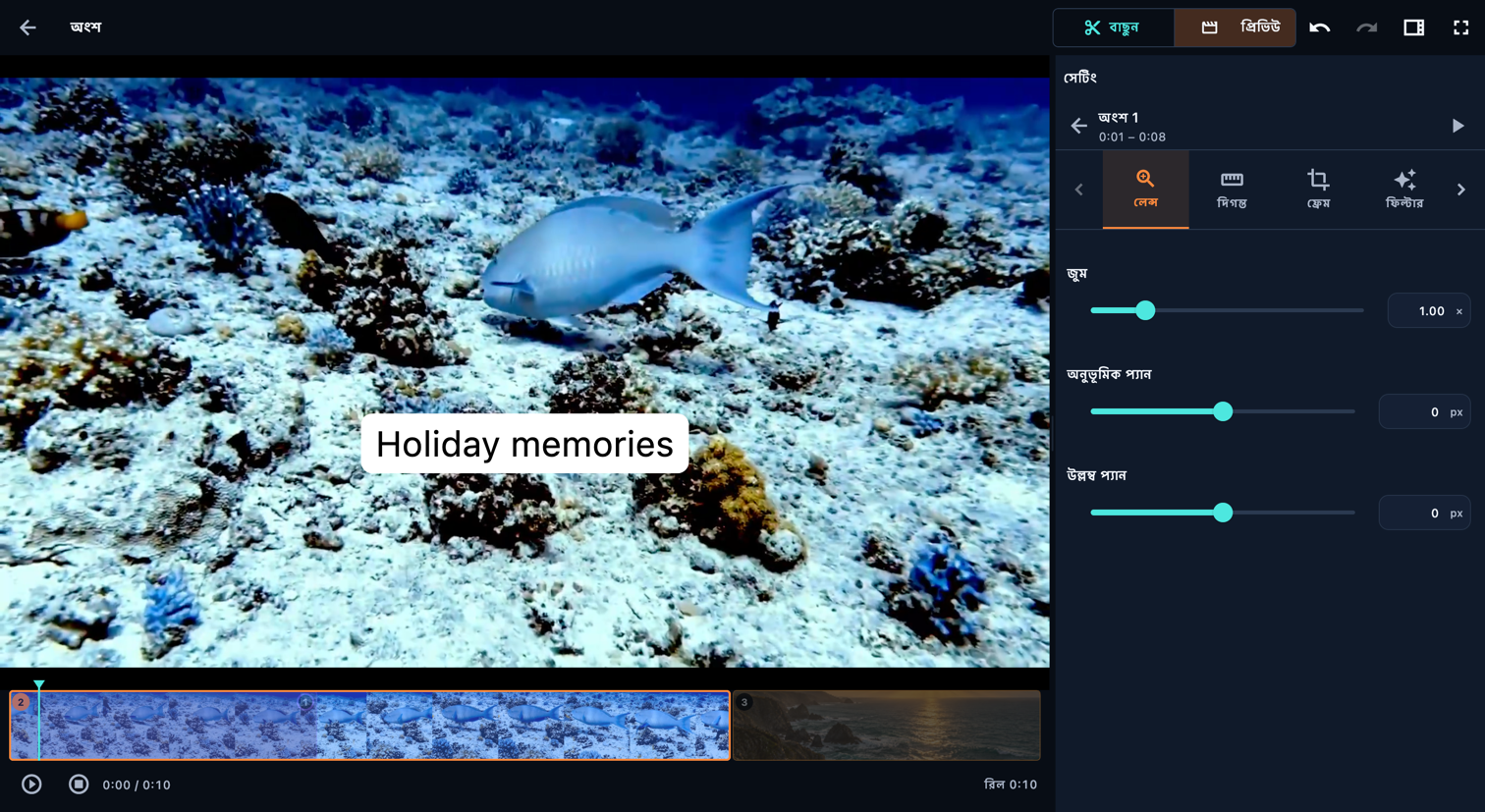Viewport: 1485px width, 812px height.
Task: Switch to বাছুন (scissors) mode
Action: (1114, 27)
